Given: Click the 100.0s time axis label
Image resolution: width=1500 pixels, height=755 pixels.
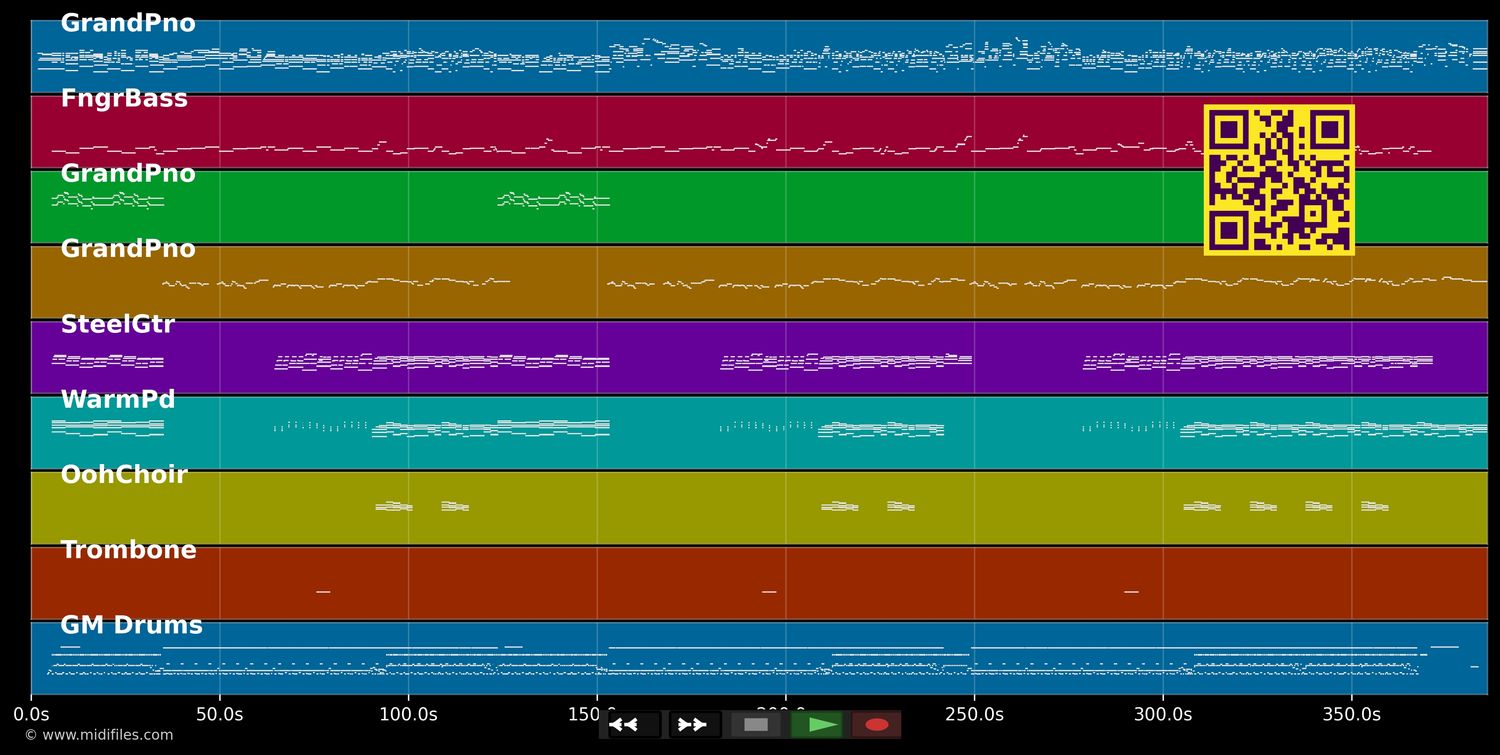Looking at the screenshot, I should tap(408, 715).
